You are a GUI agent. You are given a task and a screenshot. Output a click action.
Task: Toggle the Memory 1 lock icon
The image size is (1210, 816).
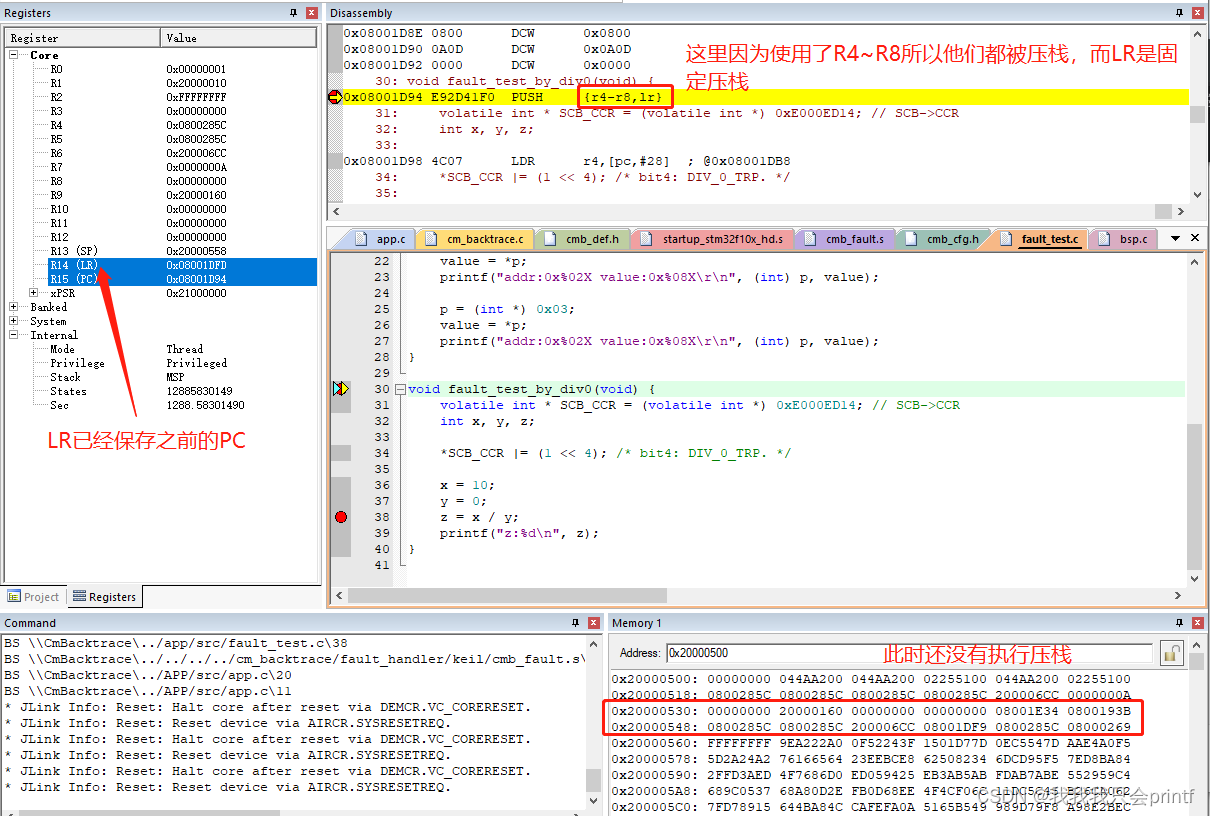[x=1171, y=653]
